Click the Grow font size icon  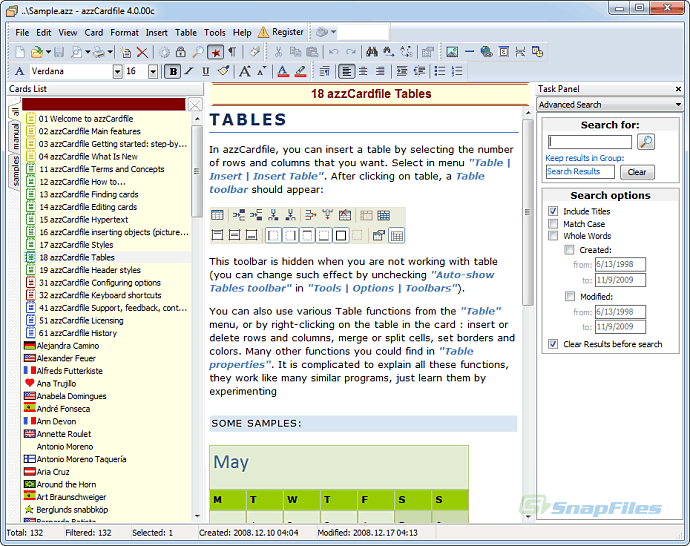(245, 71)
